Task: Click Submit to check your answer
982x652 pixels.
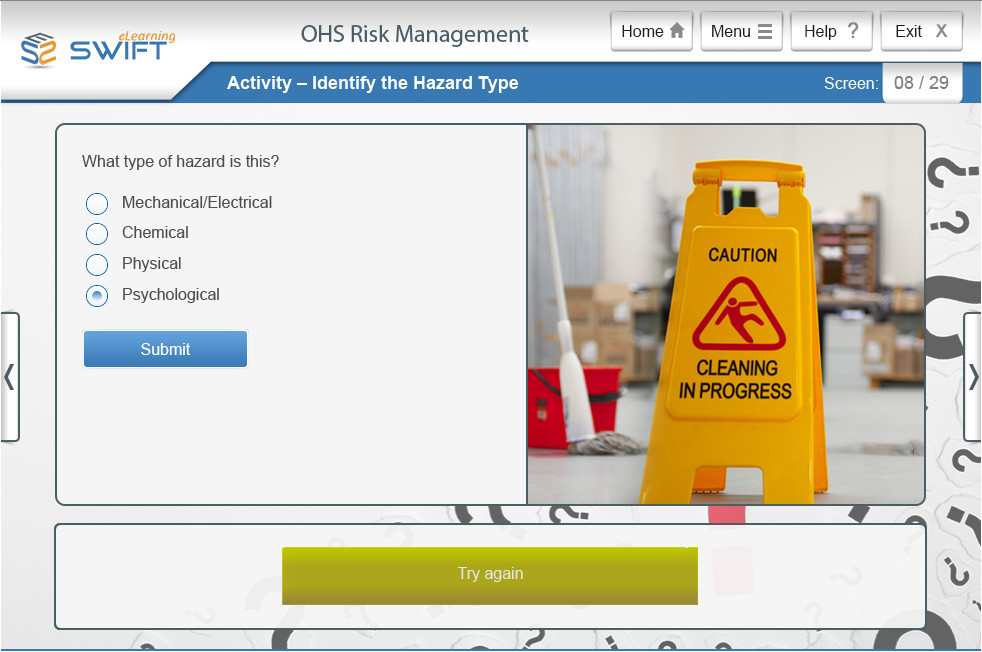Action: (x=164, y=348)
